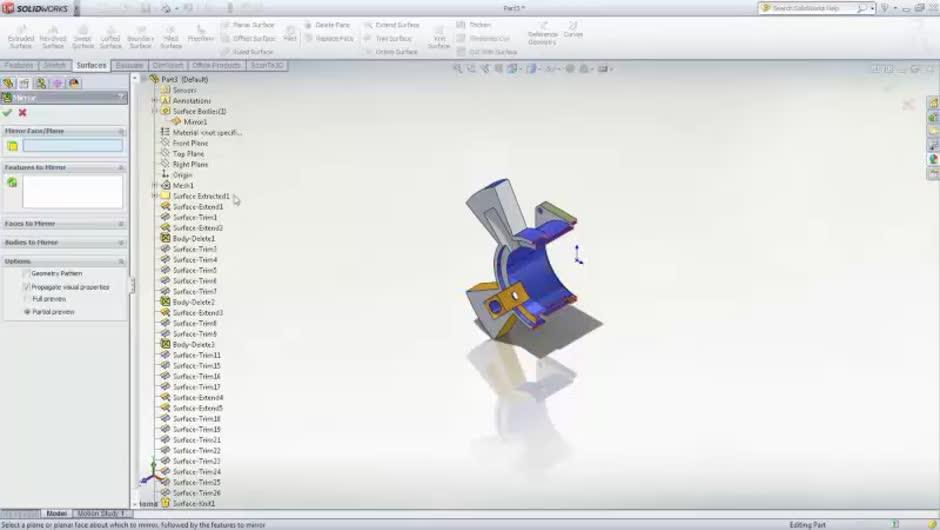Confirm the Mirror with the green checkmark
The width and height of the screenshot is (940, 530).
click(8, 113)
